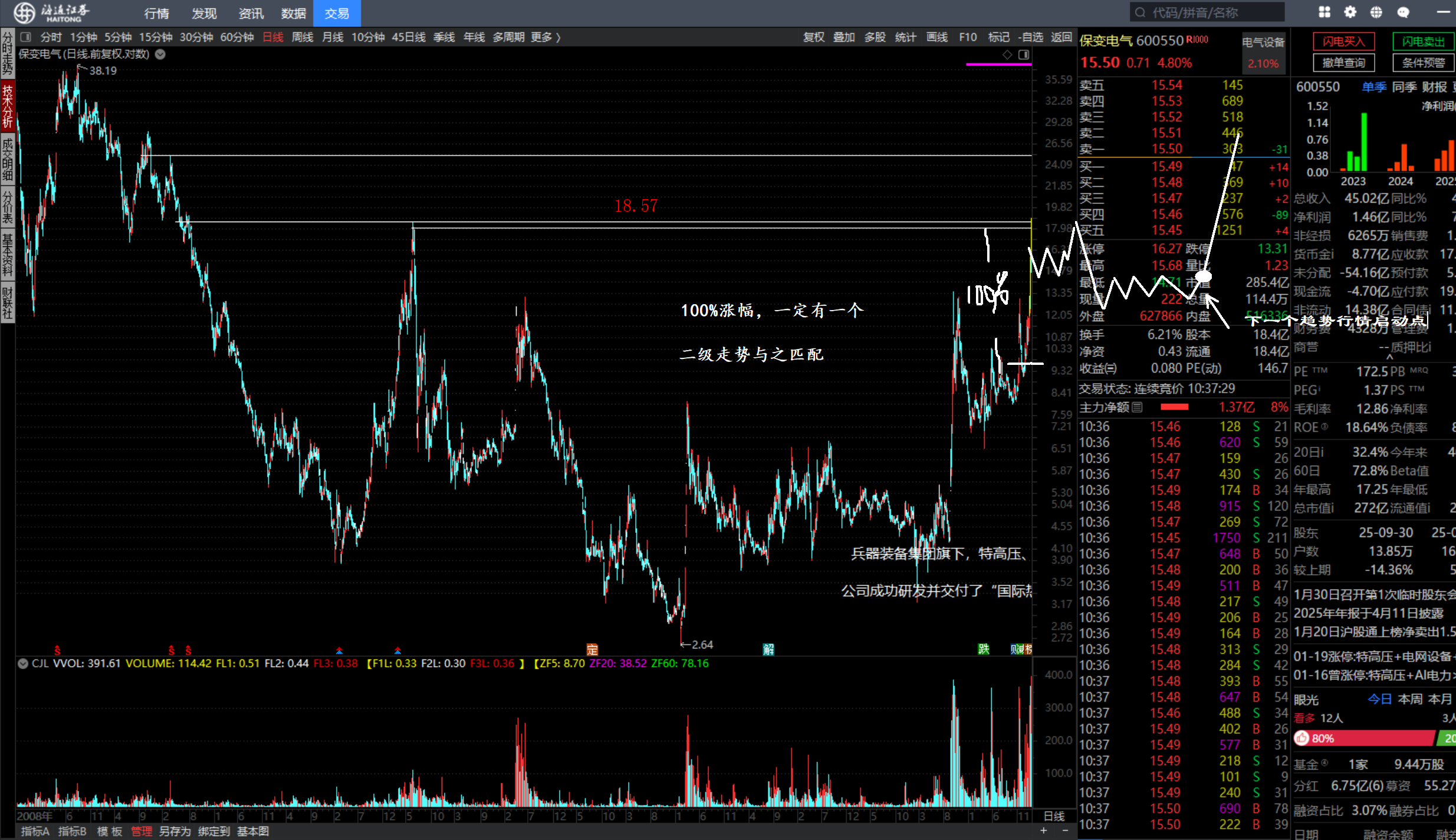Toggle 复权 price adjustment option
The width and height of the screenshot is (1456, 840).
(814, 37)
